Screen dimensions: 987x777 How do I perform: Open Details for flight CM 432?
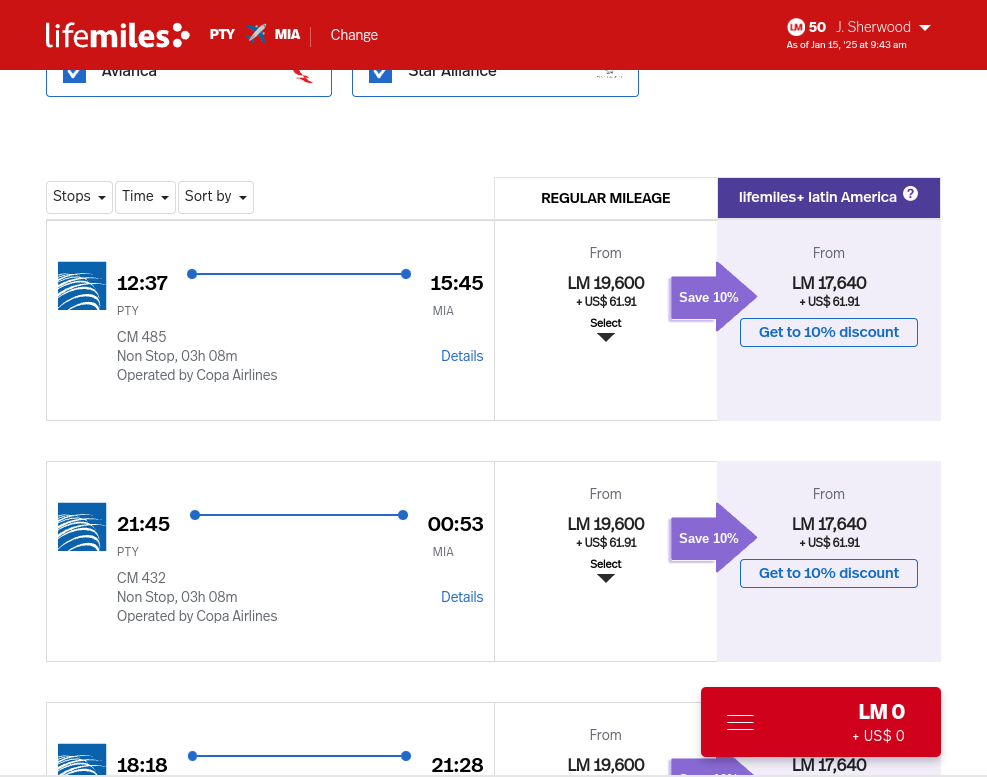[x=462, y=597]
